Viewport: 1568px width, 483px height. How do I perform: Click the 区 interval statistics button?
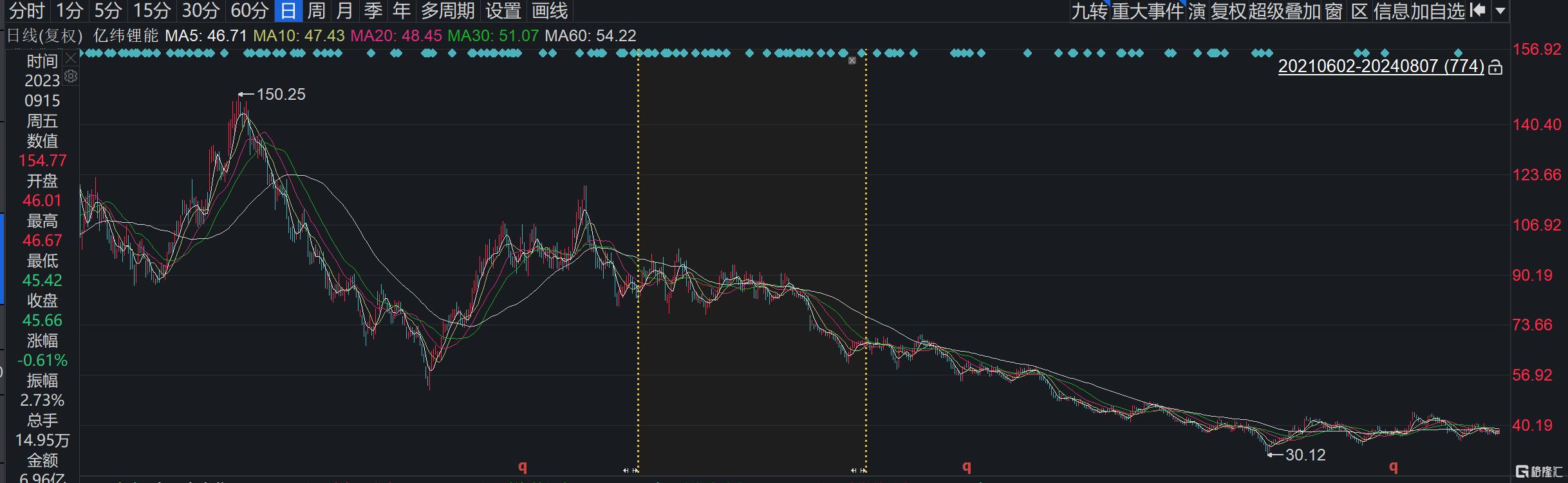[1359, 11]
